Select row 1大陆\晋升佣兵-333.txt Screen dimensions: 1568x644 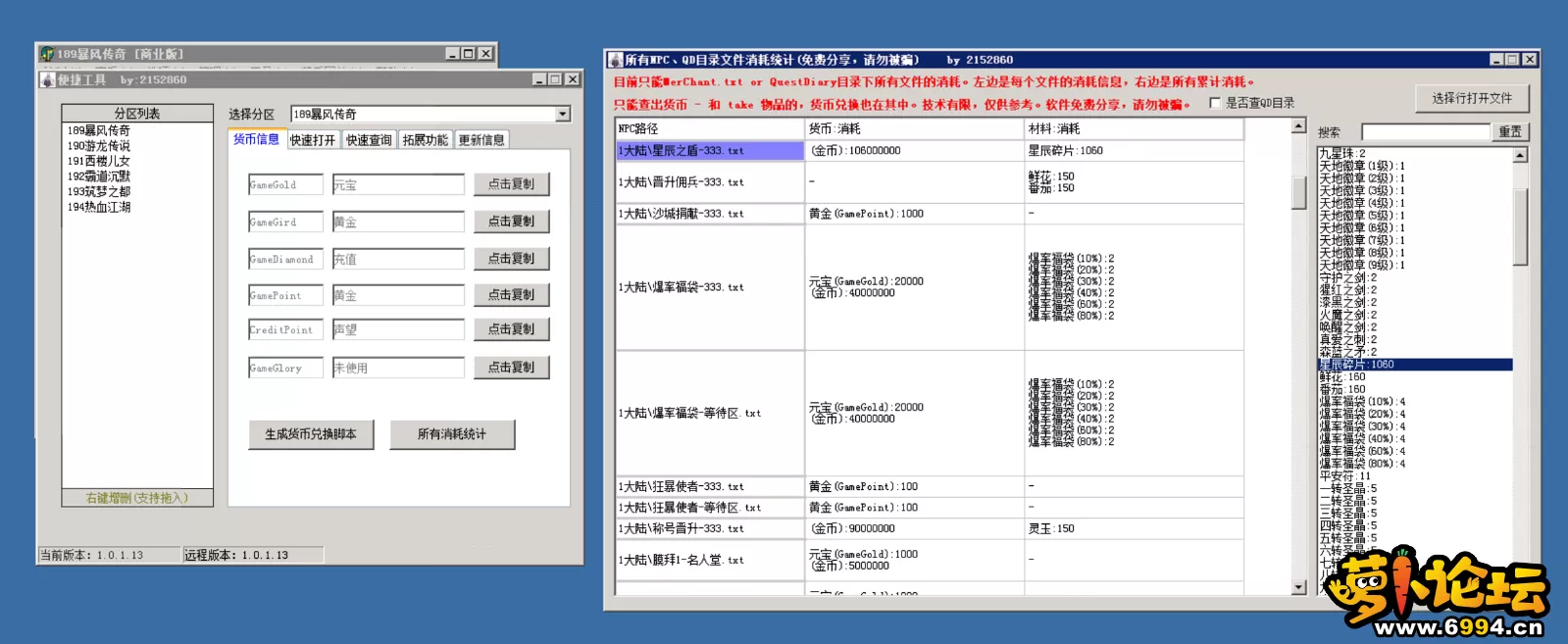tap(710, 182)
